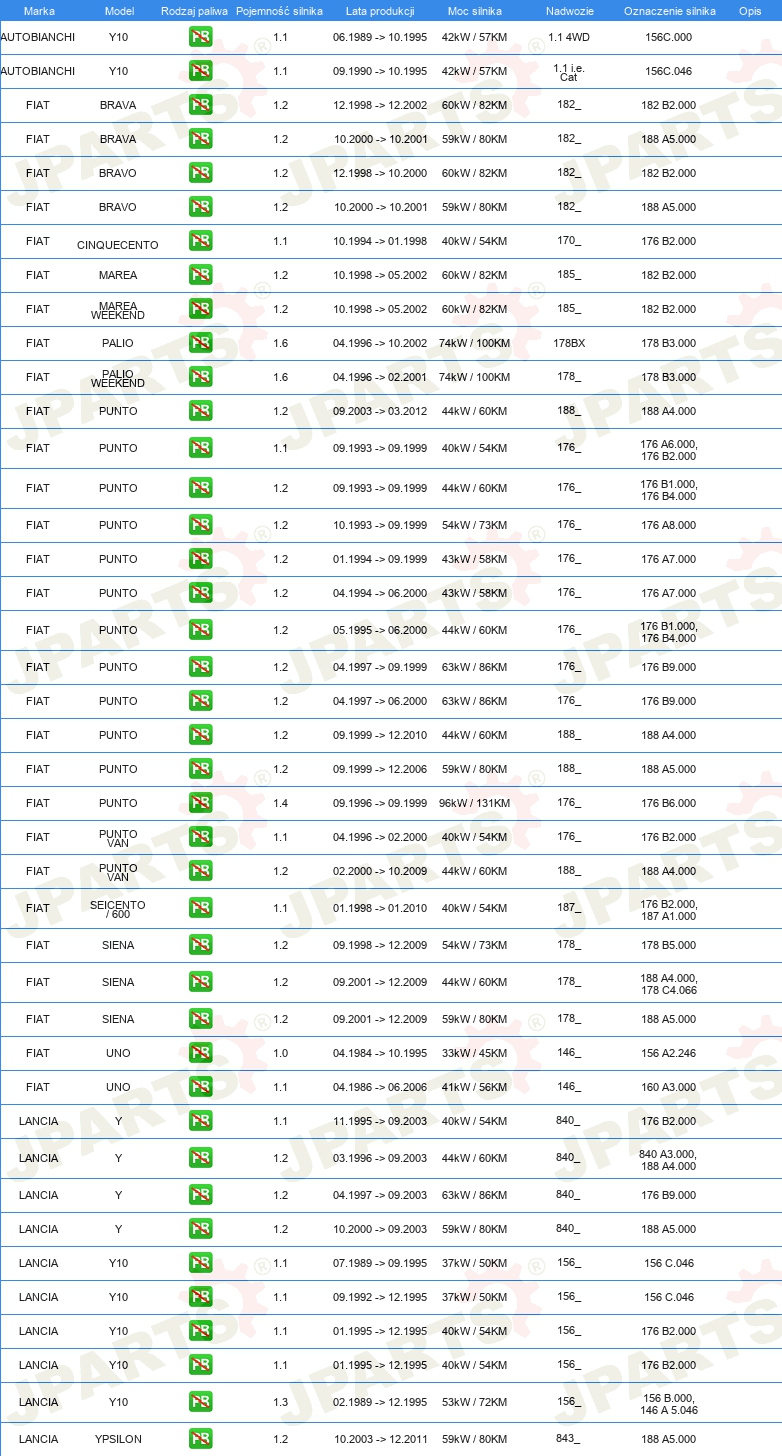The image size is (782, 1456).
Task: Click fuel icon in Fiat Palio 178BX row
Action: [200, 343]
